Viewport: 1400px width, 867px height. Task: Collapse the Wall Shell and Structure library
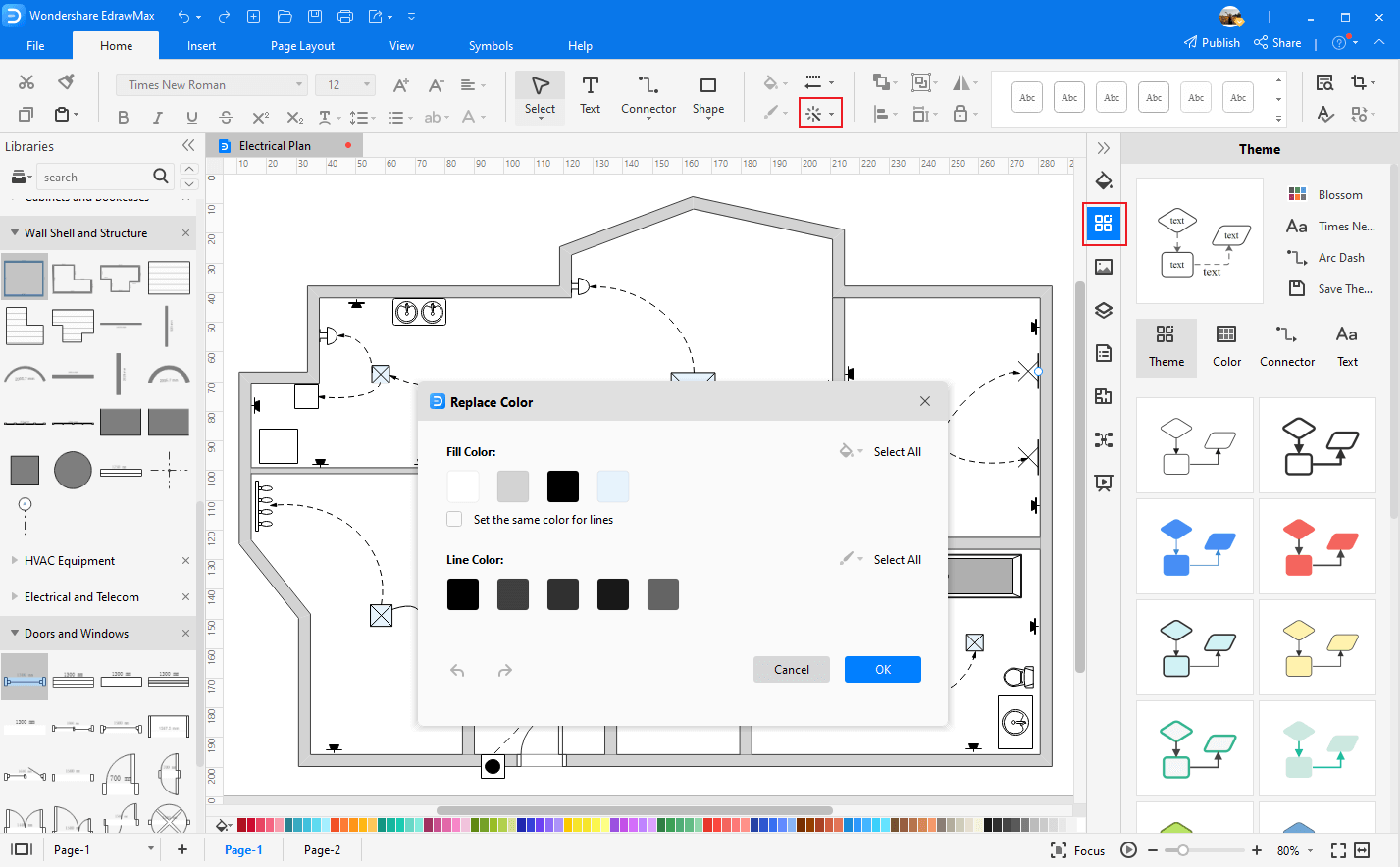click(x=15, y=232)
